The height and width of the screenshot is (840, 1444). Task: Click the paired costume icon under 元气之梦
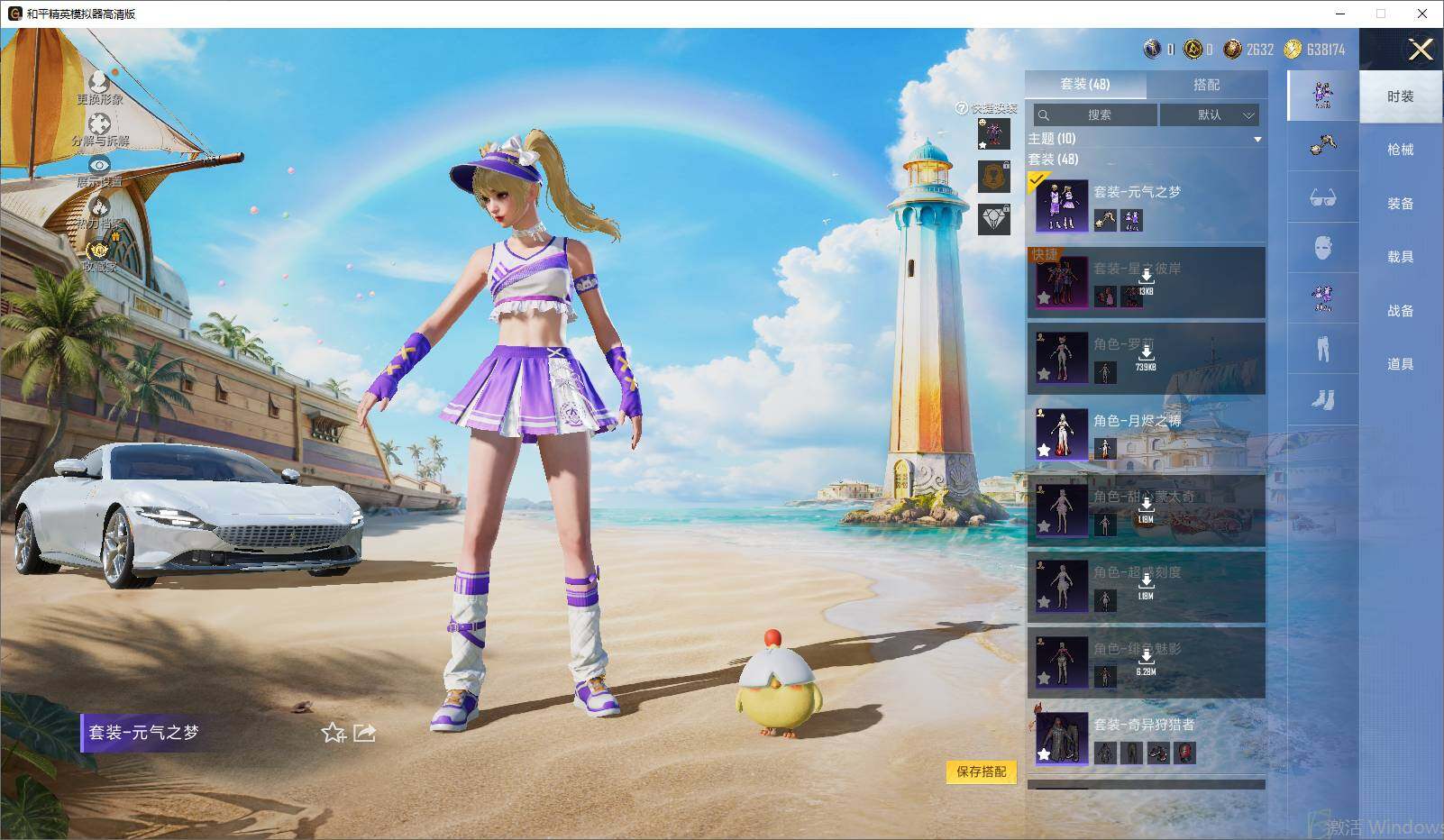(x=1131, y=220)
